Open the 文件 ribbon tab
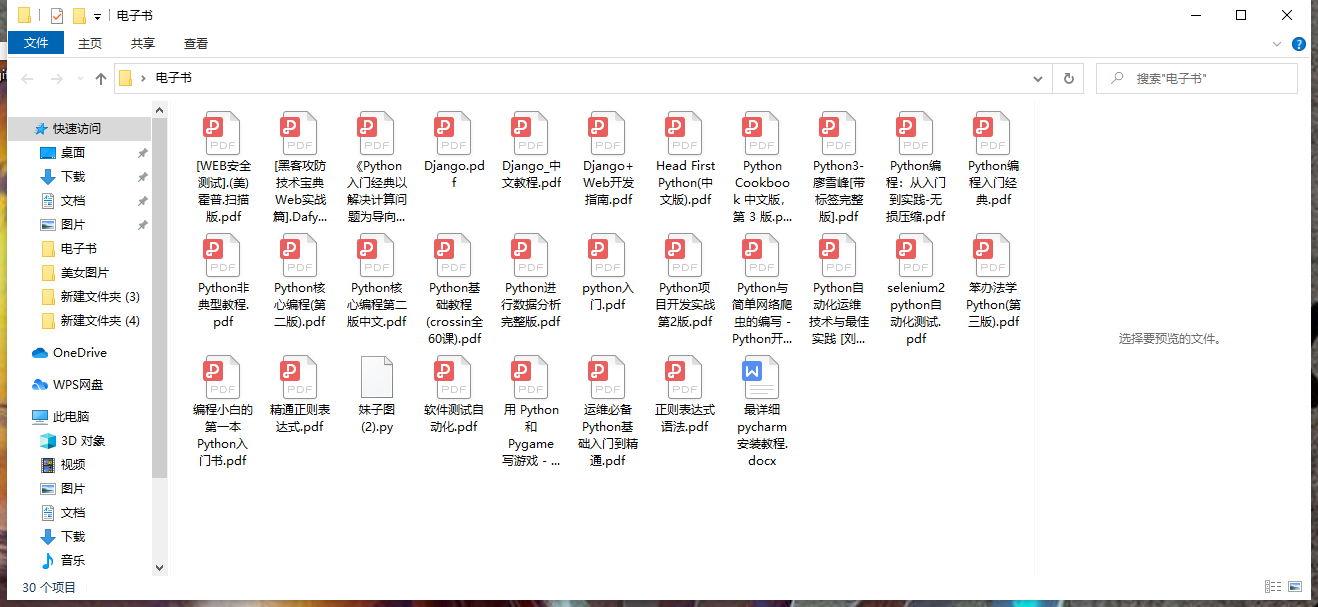The height and width of the screenshot is (607, 1318). pos(36,43)
